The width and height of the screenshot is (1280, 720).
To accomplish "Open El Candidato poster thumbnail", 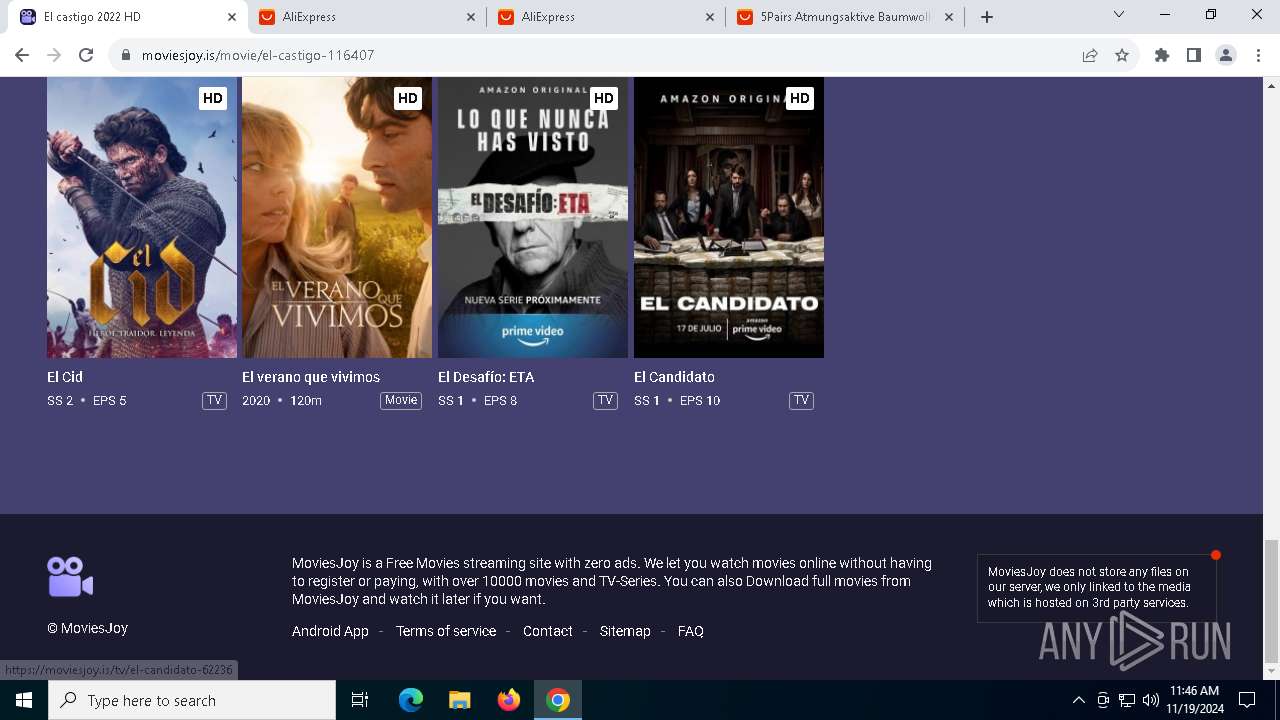I will (729, 217).
